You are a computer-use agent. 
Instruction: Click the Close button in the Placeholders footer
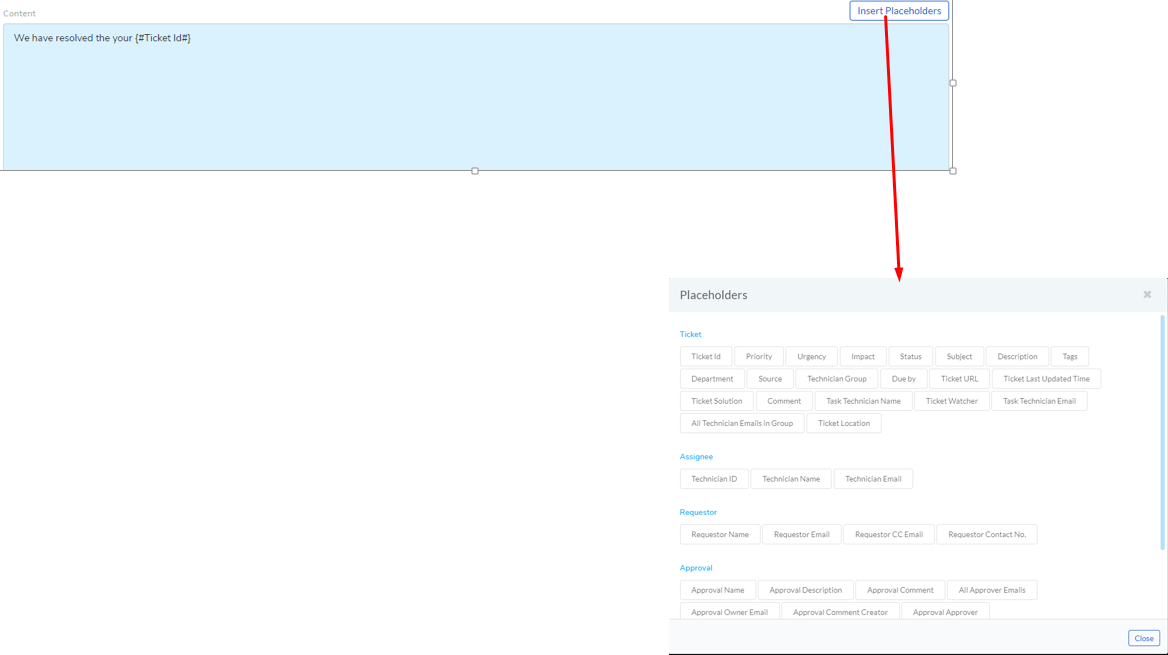click(1143, 639)
